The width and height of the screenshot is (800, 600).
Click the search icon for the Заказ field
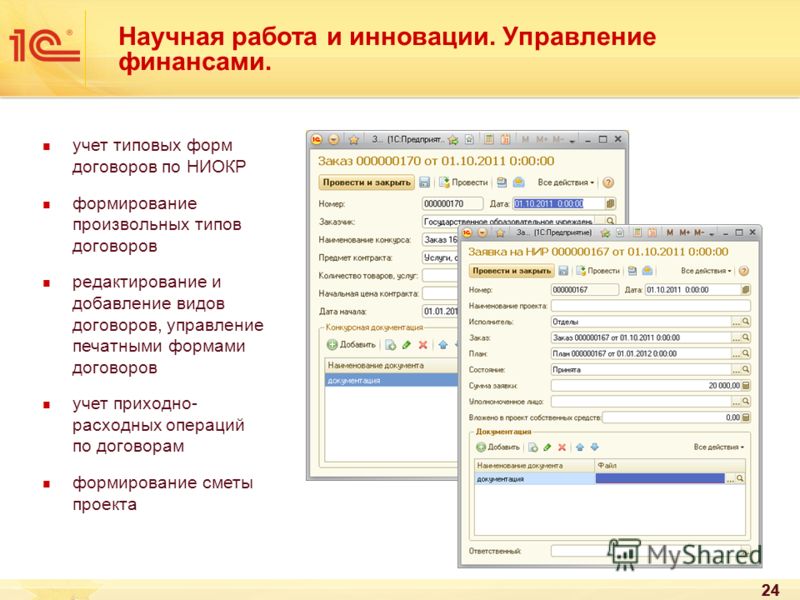coord(745,338)
